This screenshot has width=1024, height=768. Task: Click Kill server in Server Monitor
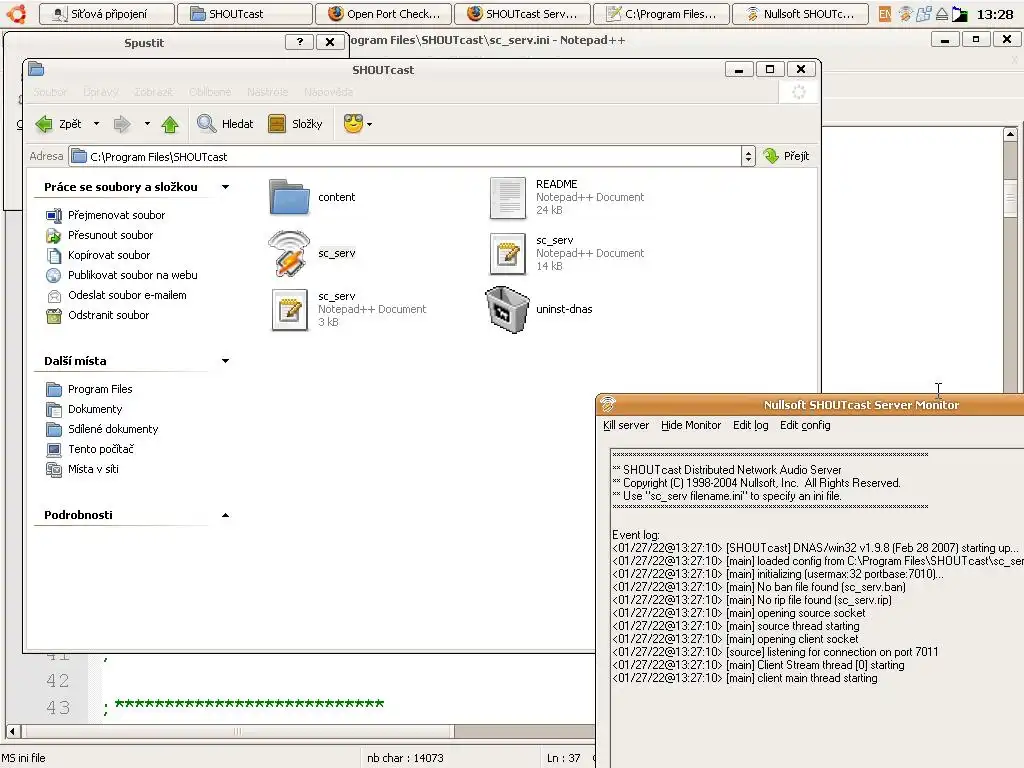point(626,425)
